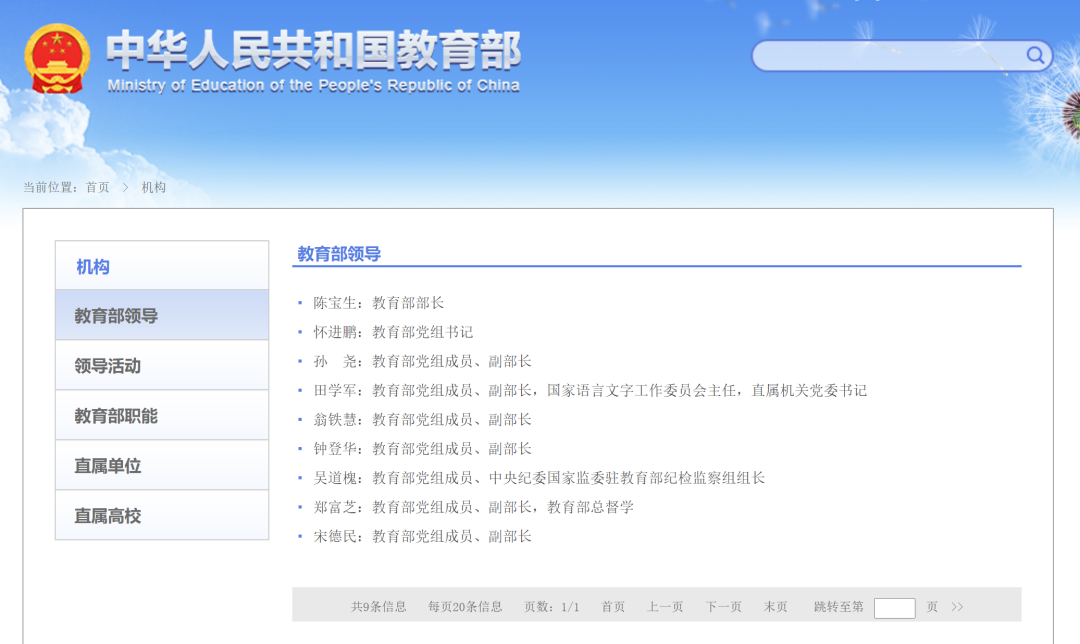The width and height of the screenshot is (1080, 644).
Task: Click 末页 last page link
Action: tap(776, 607)
